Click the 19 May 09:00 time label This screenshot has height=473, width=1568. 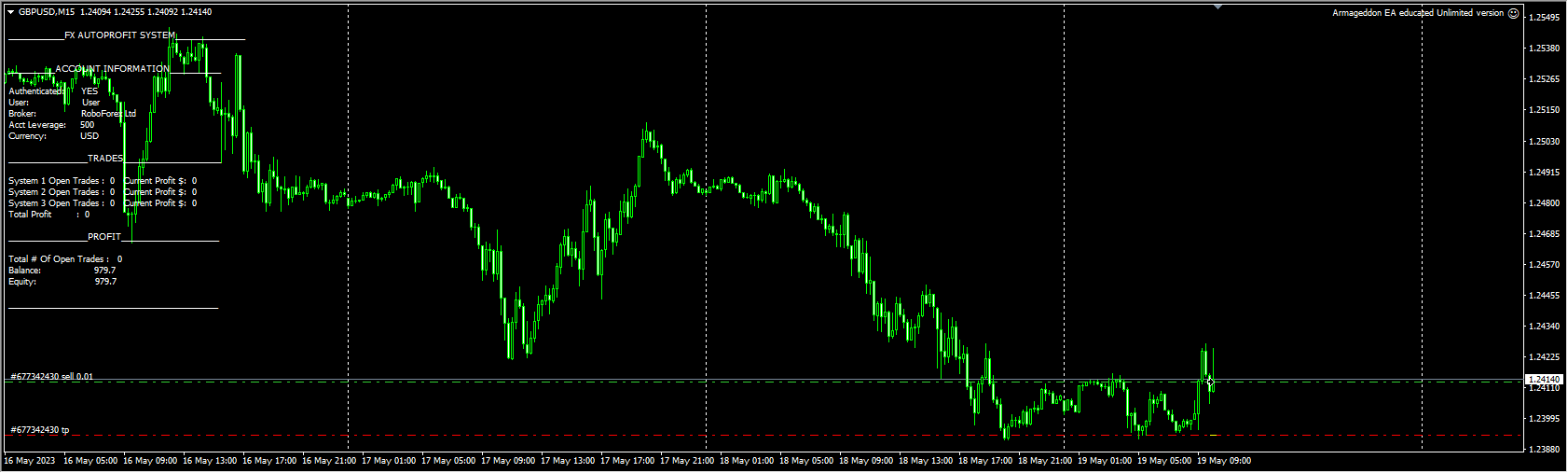pos(1224,461)
